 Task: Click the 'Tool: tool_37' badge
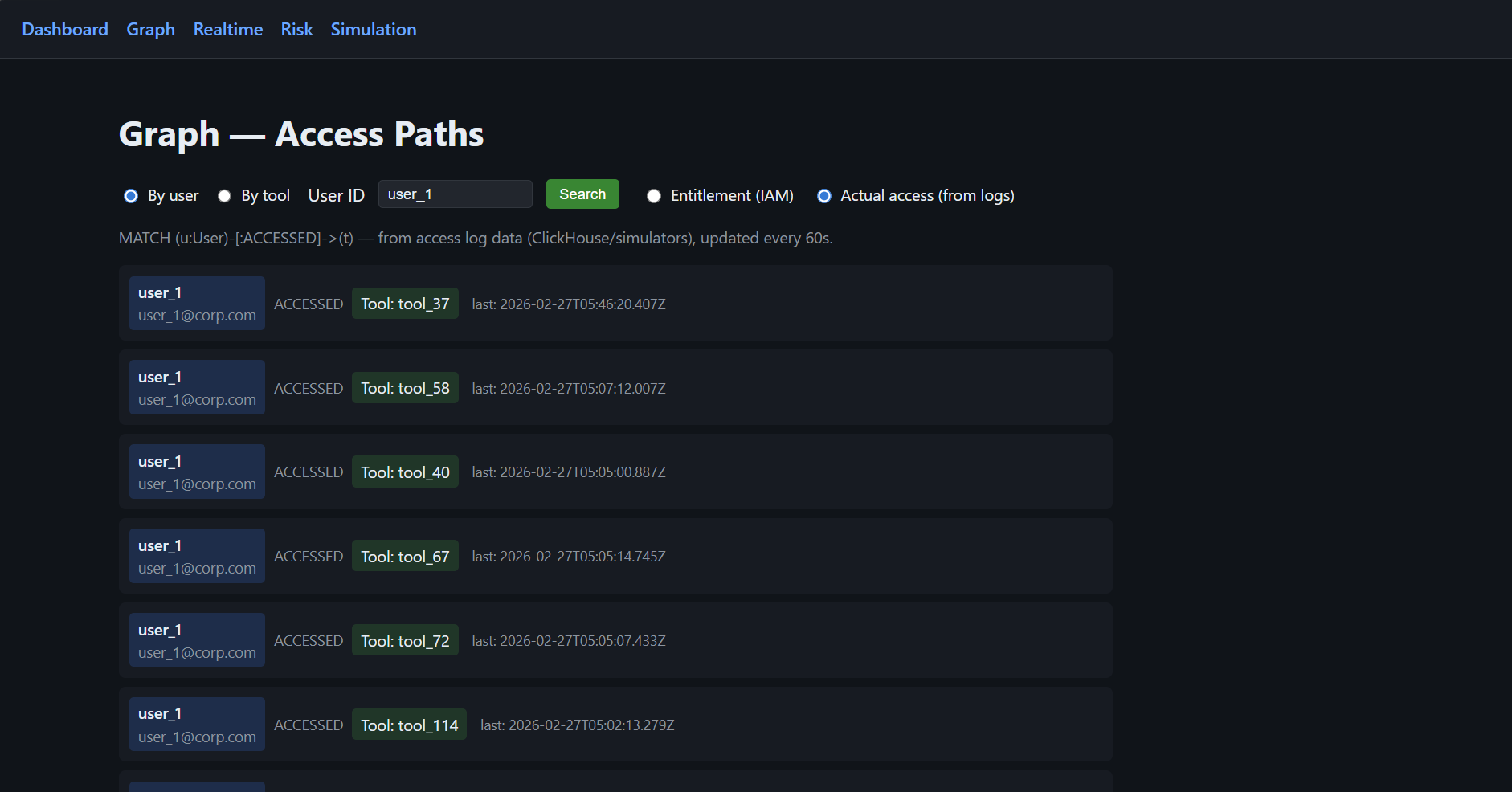coord(405,304)
